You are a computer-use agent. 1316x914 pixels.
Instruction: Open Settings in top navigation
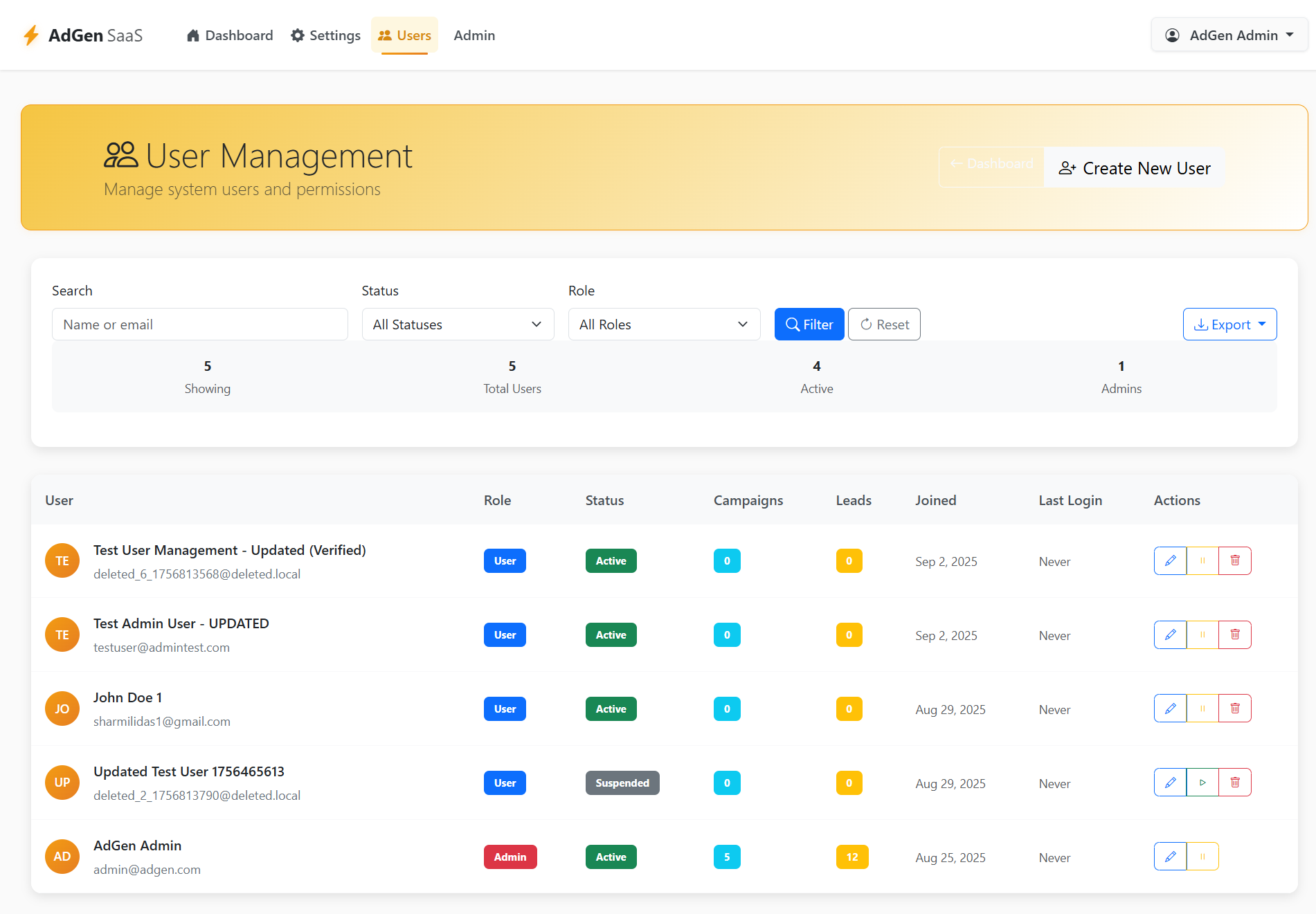click(325, 35)
